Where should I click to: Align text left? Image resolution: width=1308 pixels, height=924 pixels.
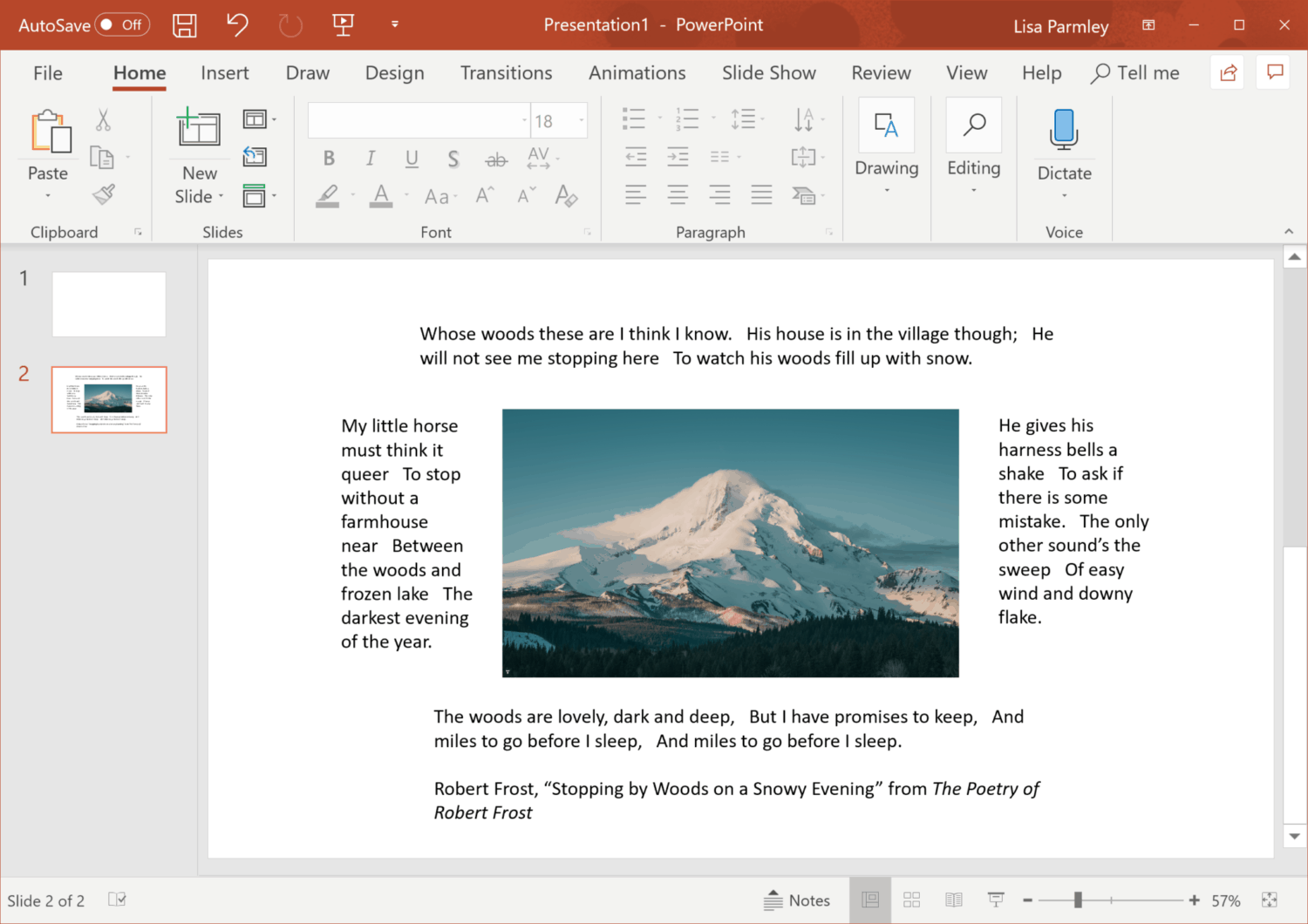[x=636, y=194]
